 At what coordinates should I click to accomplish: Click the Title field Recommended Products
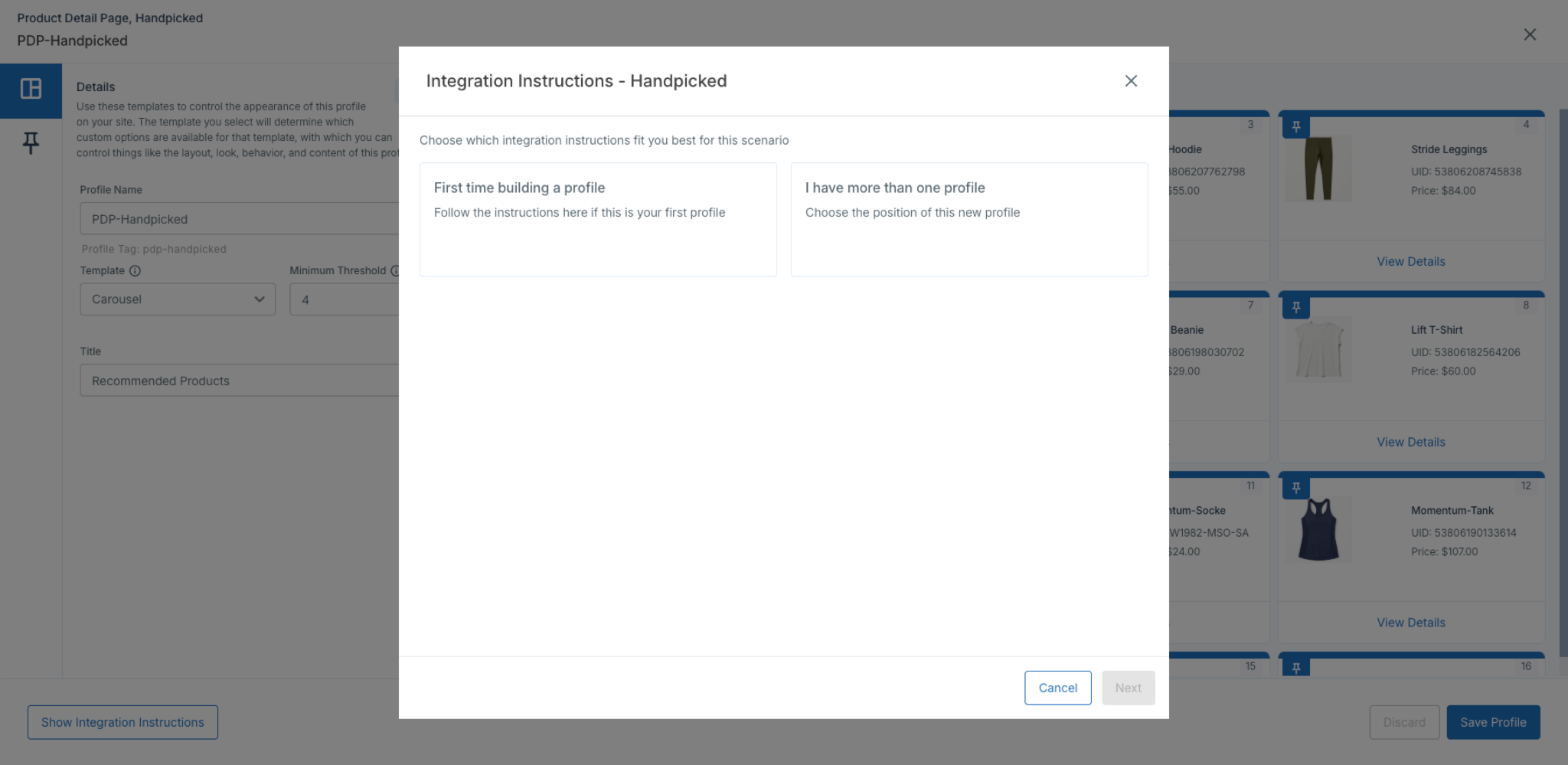[x=240, y=381]
